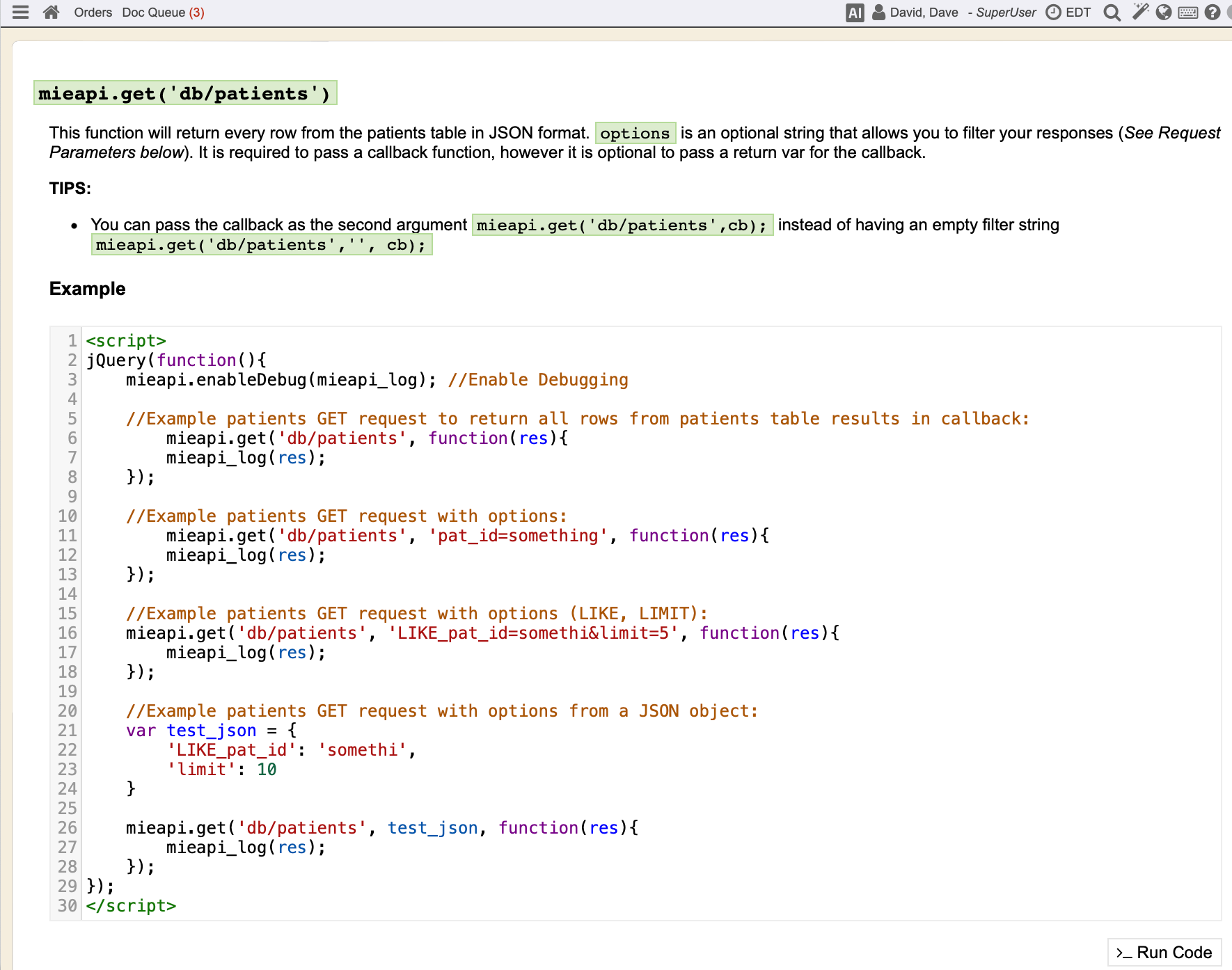This screenshot has width=1232, height=970.
Task: Open the globe icon in the top bar
Action: [1164, 13]
